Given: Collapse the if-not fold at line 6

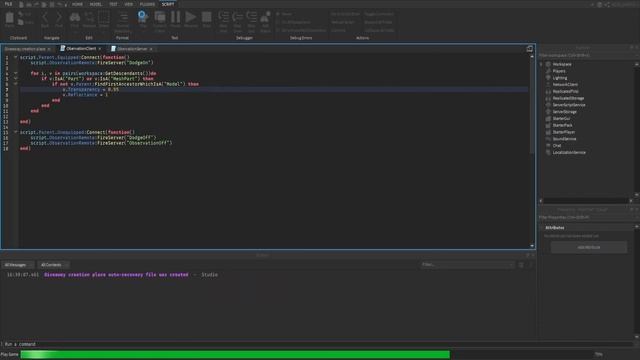Looking at the screenshot, I should click(16, 84).
